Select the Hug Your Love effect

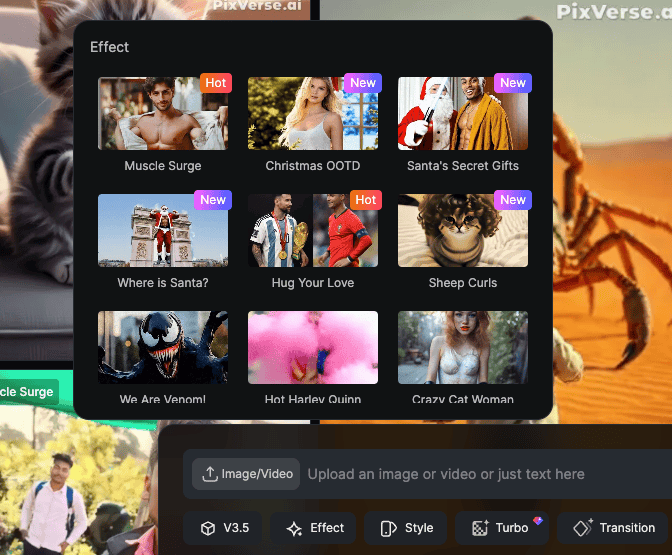pos(313,241)
